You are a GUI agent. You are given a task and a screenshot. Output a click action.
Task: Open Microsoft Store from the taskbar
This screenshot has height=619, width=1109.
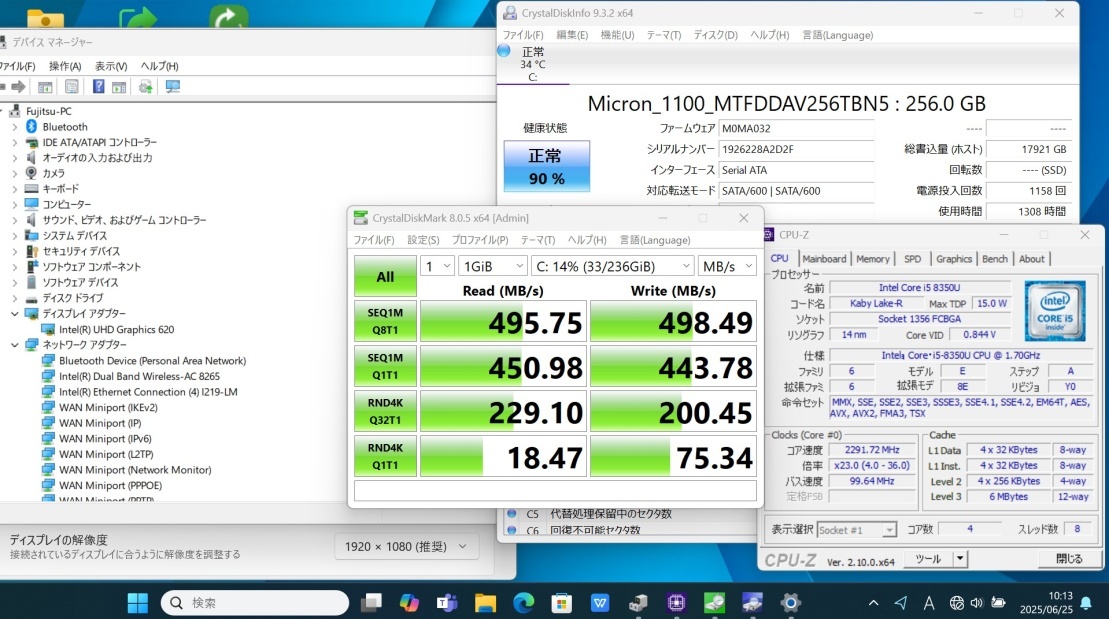tap(562, 602)
